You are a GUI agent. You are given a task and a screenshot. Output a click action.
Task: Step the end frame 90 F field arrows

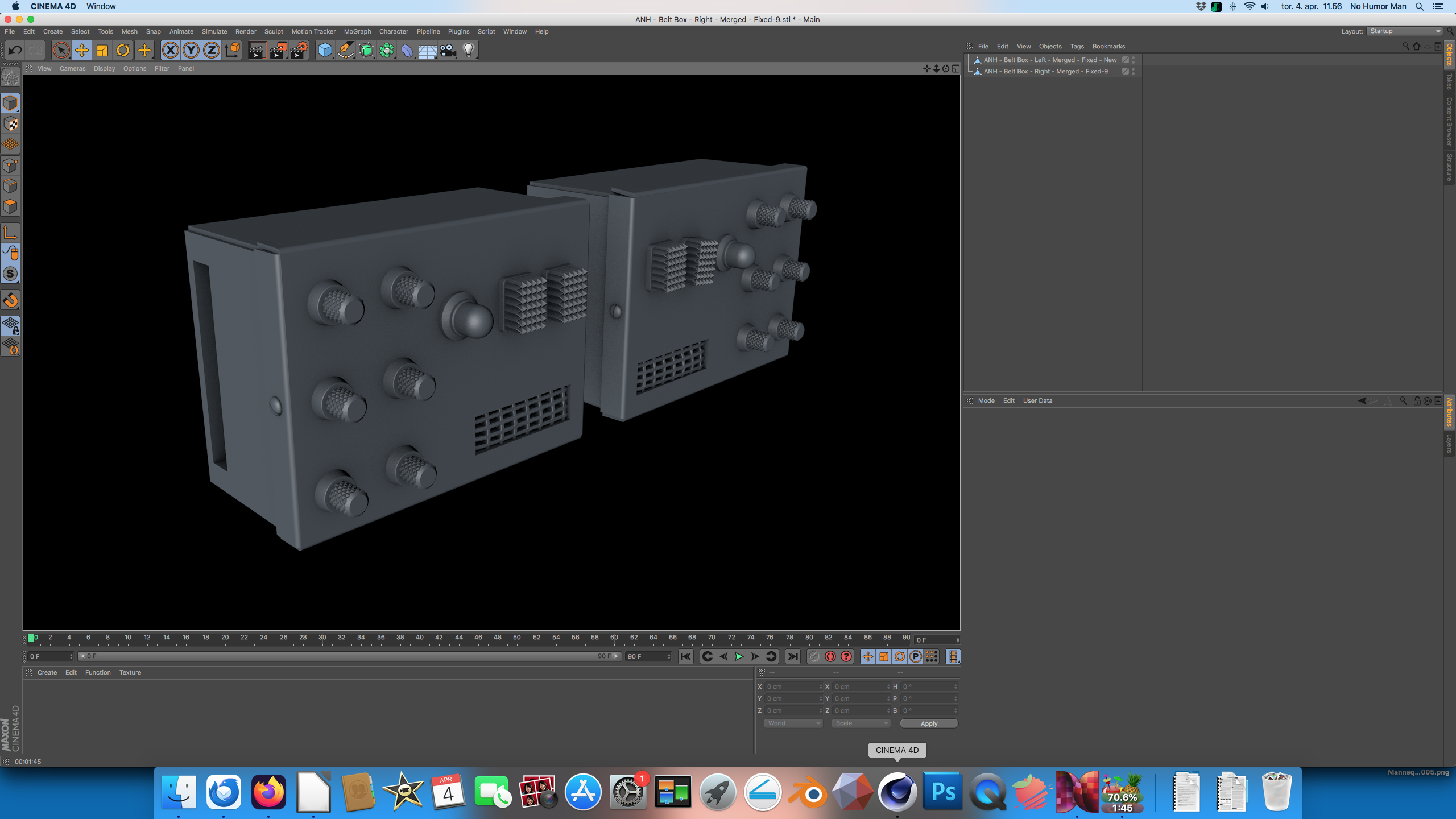pyautogui.click(x=669, y=656)
